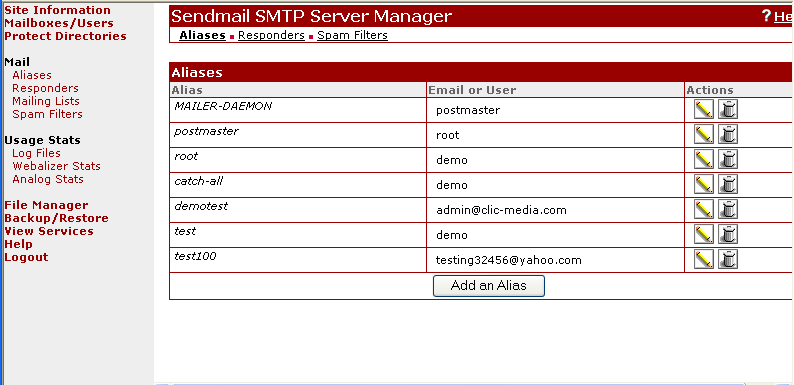
Task: Switch to the Responders tab
Action: point(271,35)
